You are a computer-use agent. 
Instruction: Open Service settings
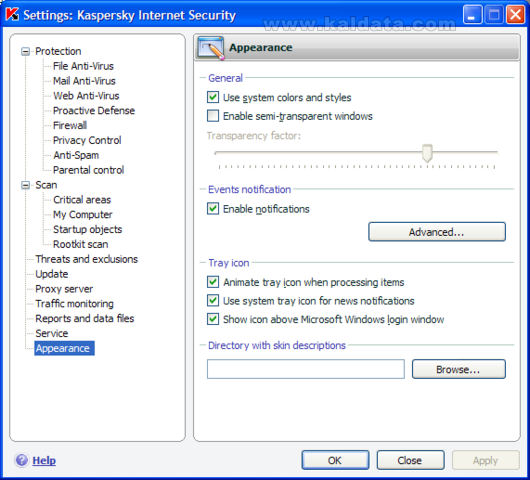coord(52,334)
